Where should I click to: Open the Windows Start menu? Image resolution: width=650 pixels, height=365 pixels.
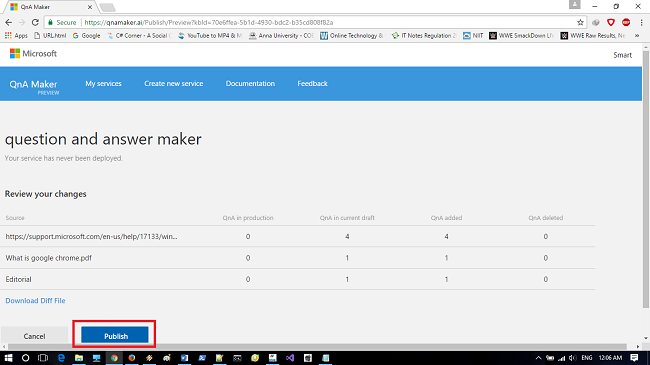[8, 358]
